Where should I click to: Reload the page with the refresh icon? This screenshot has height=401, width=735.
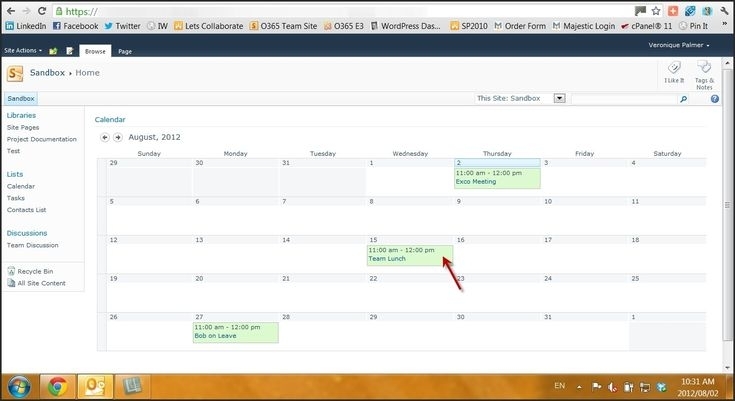[42, 11]
